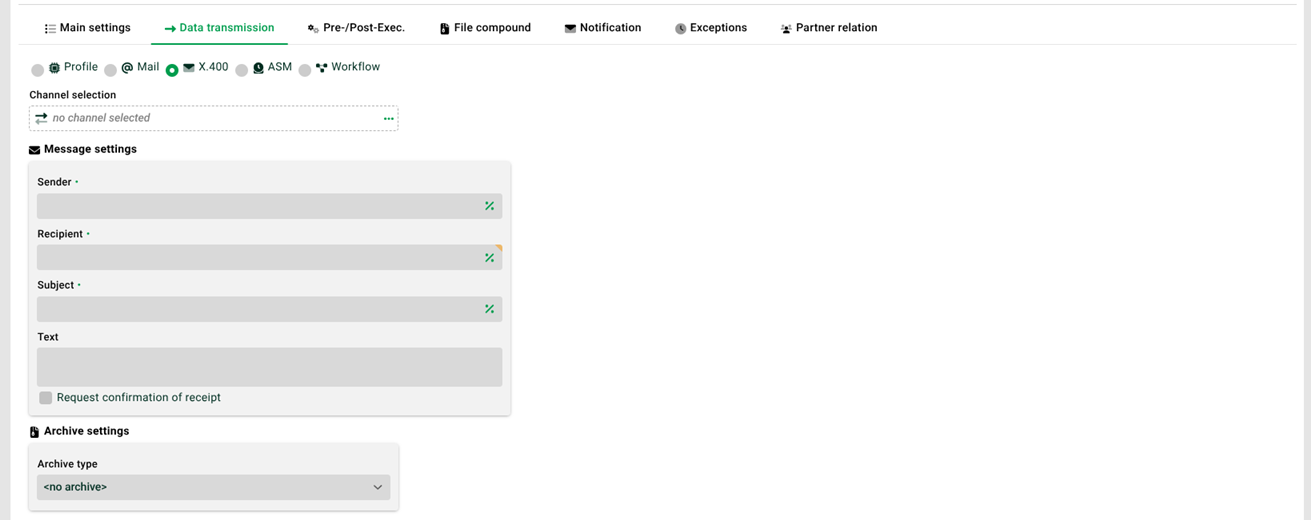This screenshot has height=520, width=1311.
Task: Click the Main settings list icon
Action: [50, 29]
